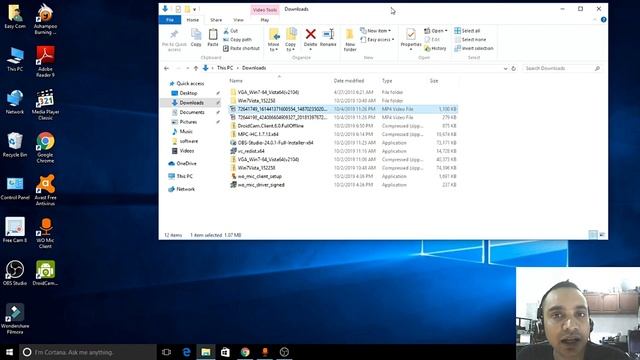Open the Easy access dropdown
This screenshot has height=360, width=640.
click(377, 40)
